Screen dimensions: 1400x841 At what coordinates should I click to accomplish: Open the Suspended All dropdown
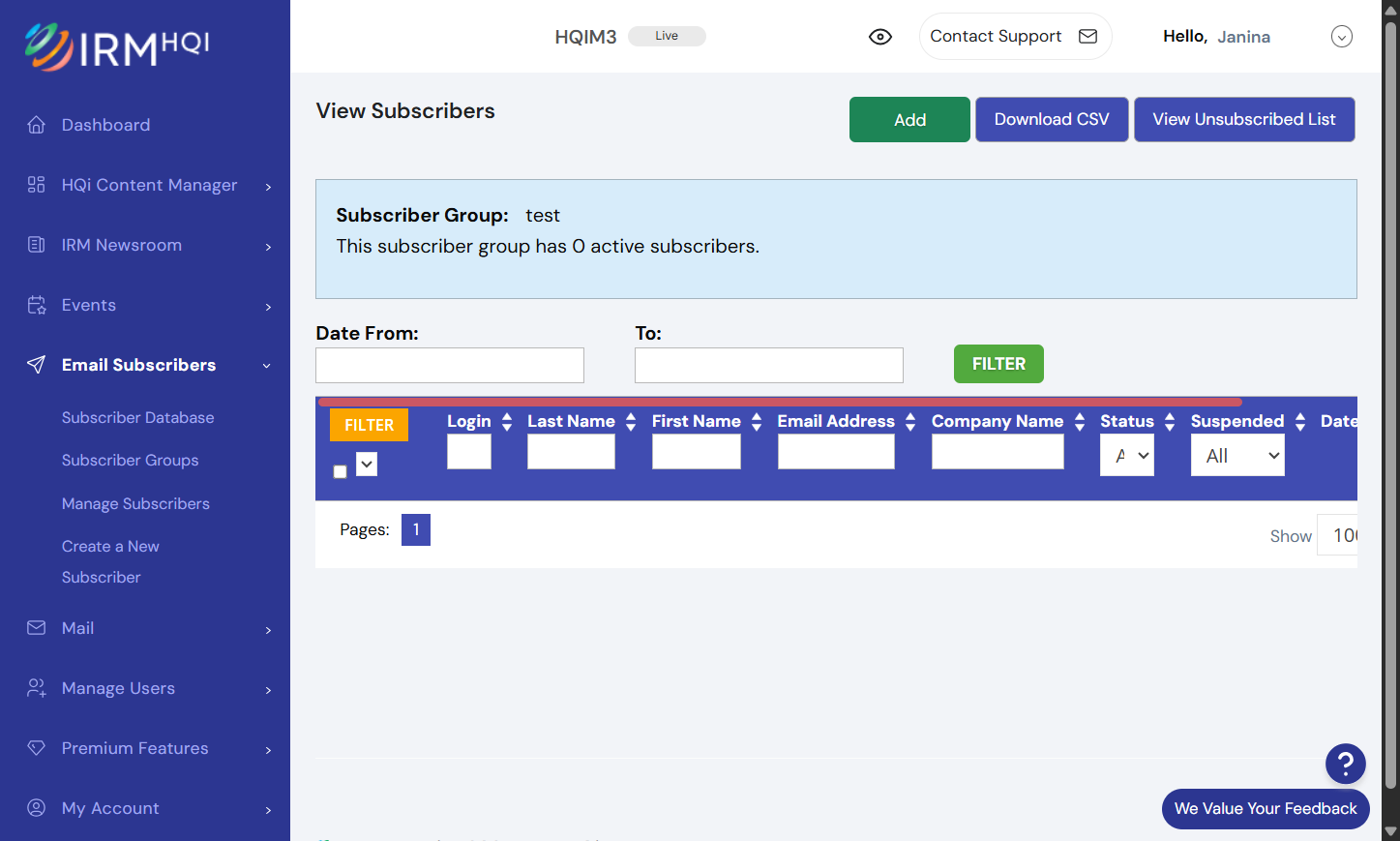click(1237, 455)
